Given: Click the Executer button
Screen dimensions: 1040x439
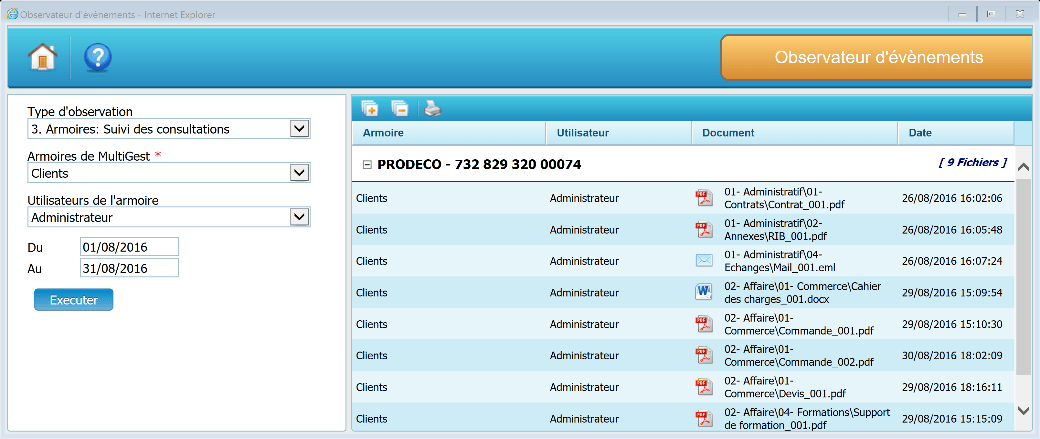Looking at the screenshot, I should click(x=73, y=300).
